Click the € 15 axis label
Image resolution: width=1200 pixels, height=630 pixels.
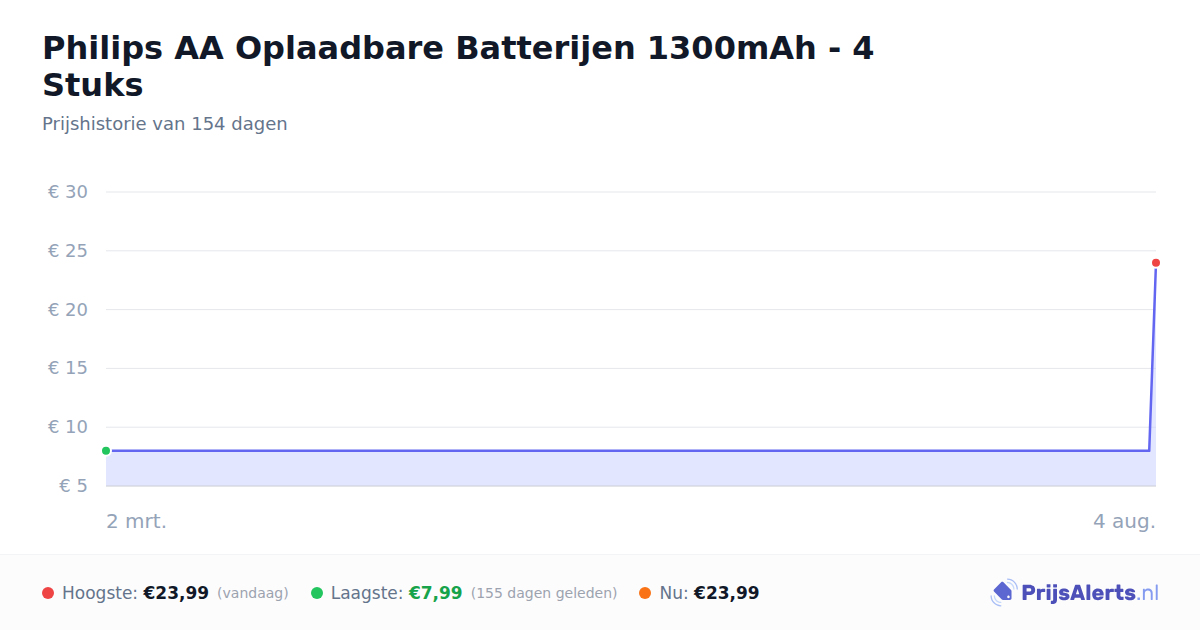[x=68, y=368]
